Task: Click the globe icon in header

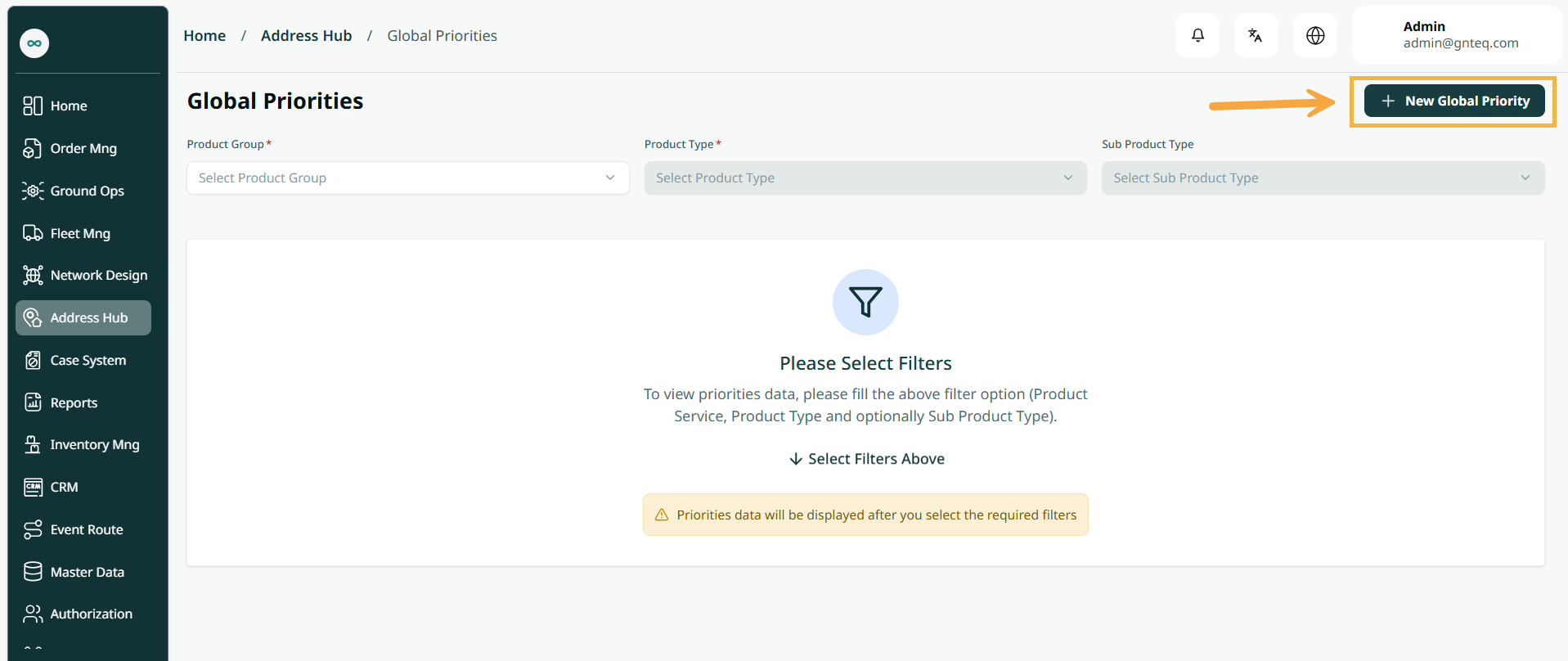Action: (x=1315, y=35)
